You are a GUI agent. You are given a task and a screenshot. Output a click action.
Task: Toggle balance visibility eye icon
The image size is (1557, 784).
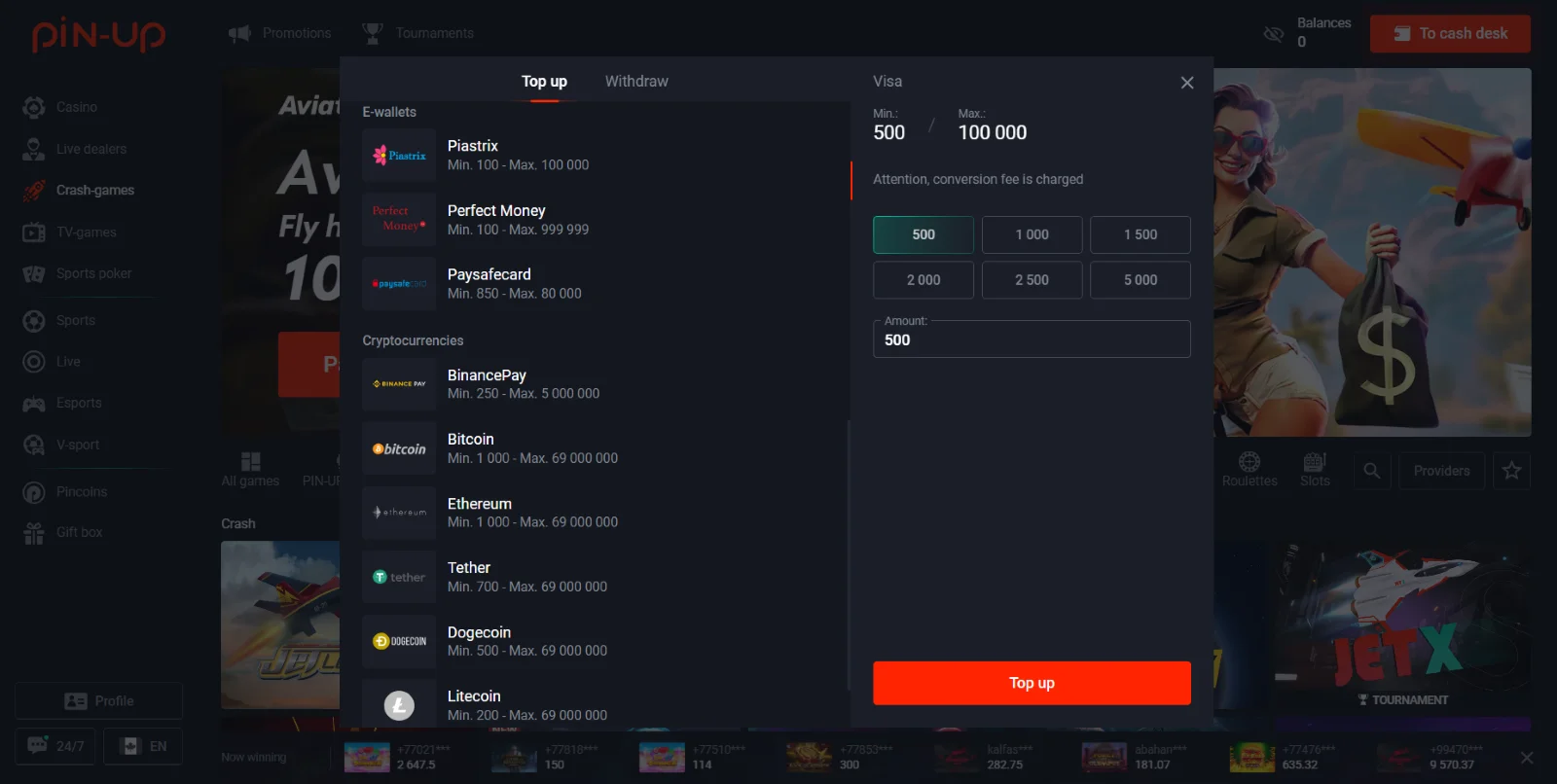pyautogui.click(x=1273, y=34)
